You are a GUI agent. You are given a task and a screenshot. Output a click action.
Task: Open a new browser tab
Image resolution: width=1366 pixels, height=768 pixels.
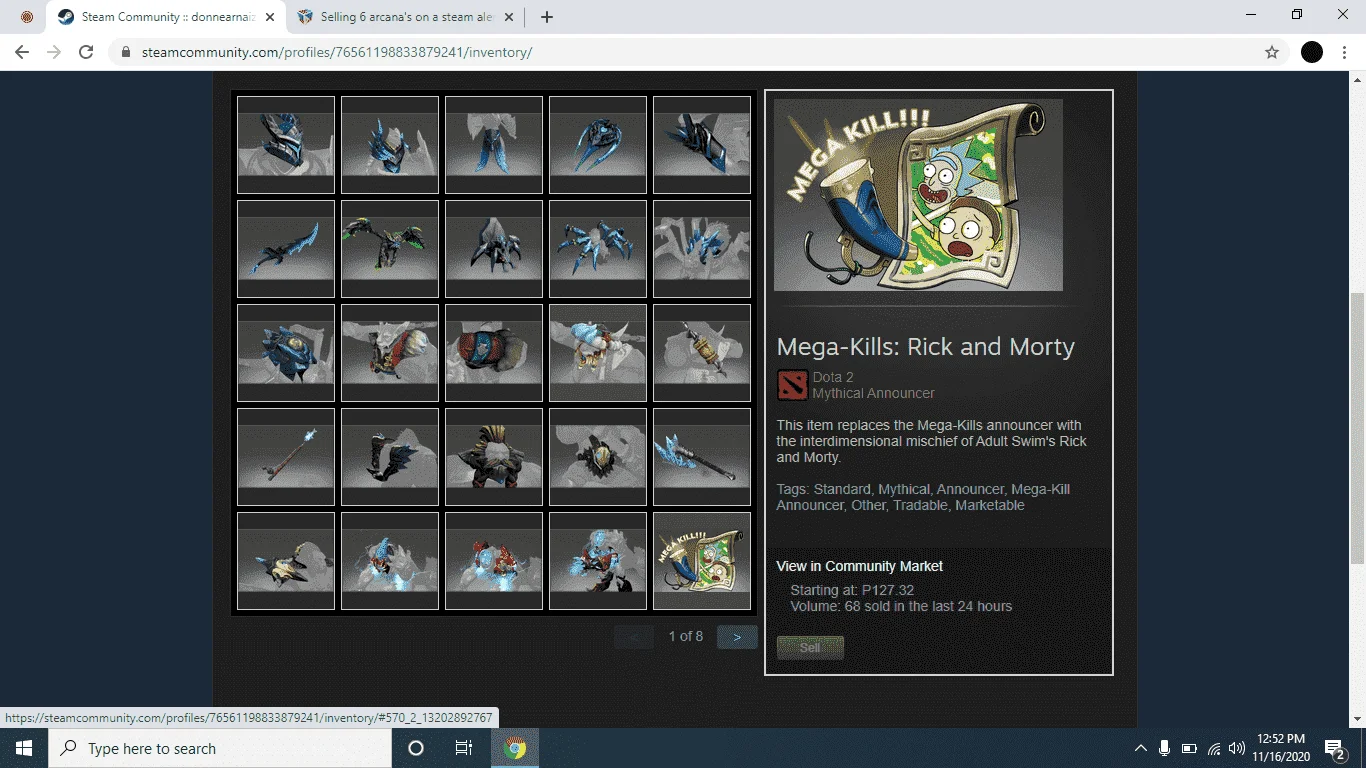(x=547, y=17)
